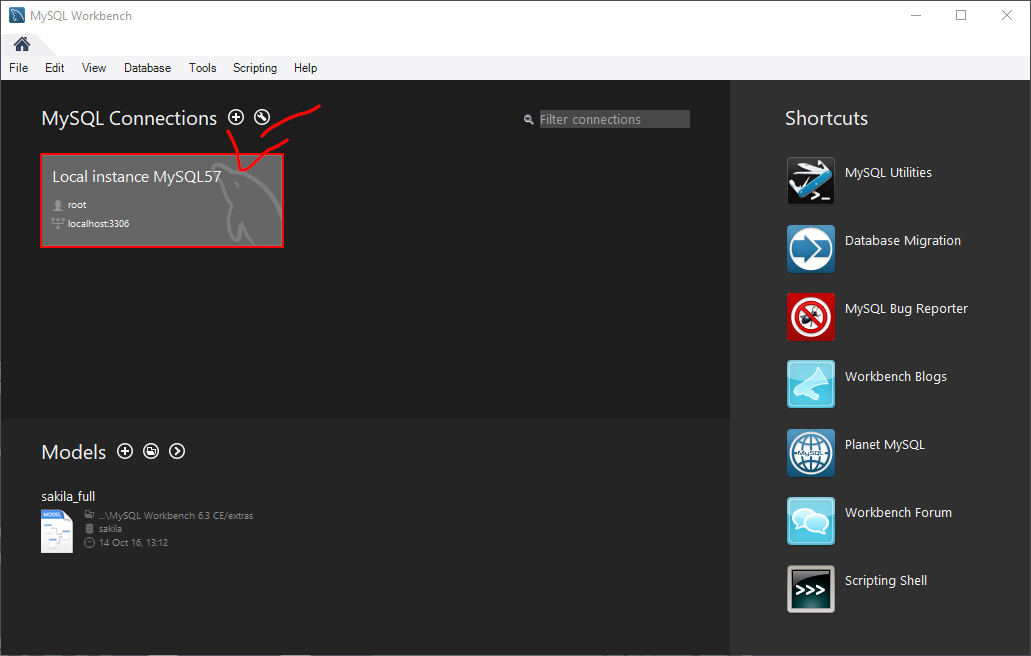Screen dimensions: 1031x656
Task: Open the Database menu
Action: [x=147, y=68]
